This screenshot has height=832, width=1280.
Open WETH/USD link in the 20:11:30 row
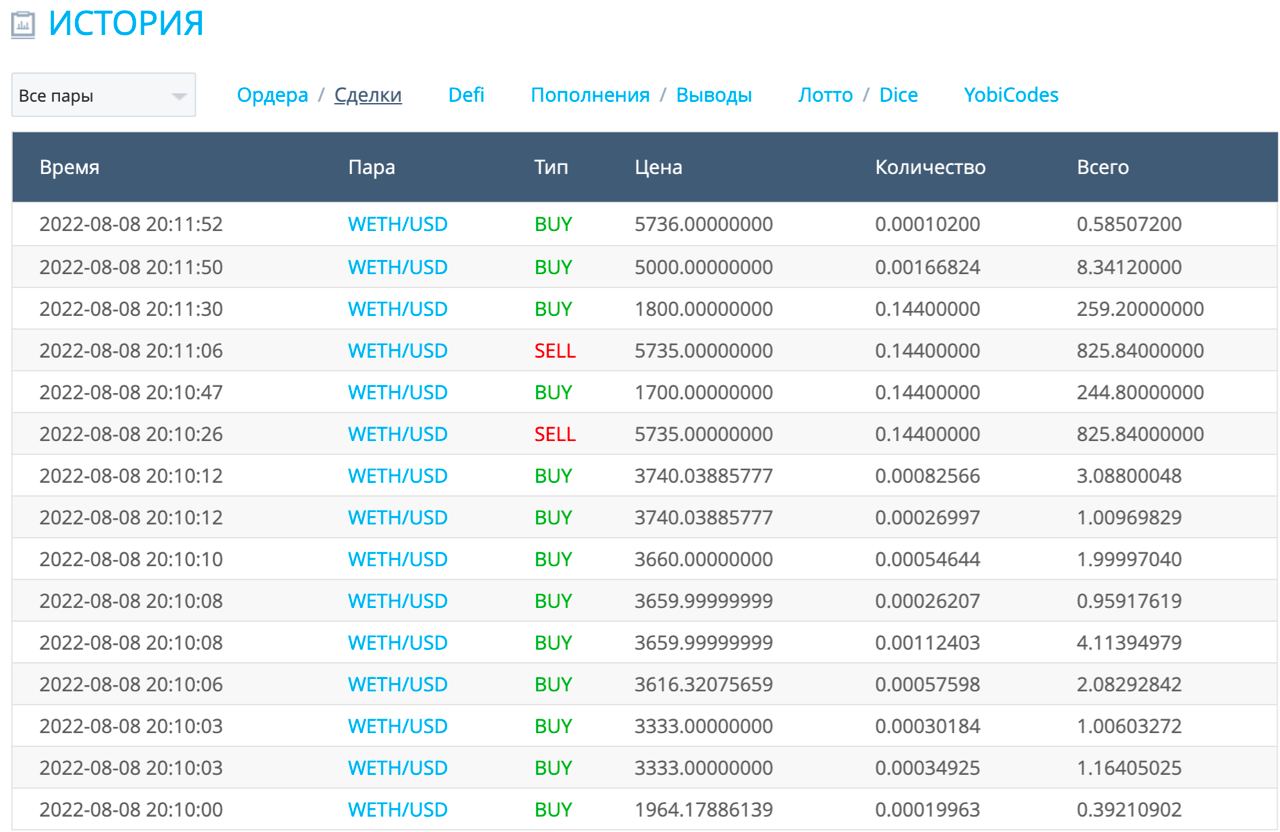point(397,308)
